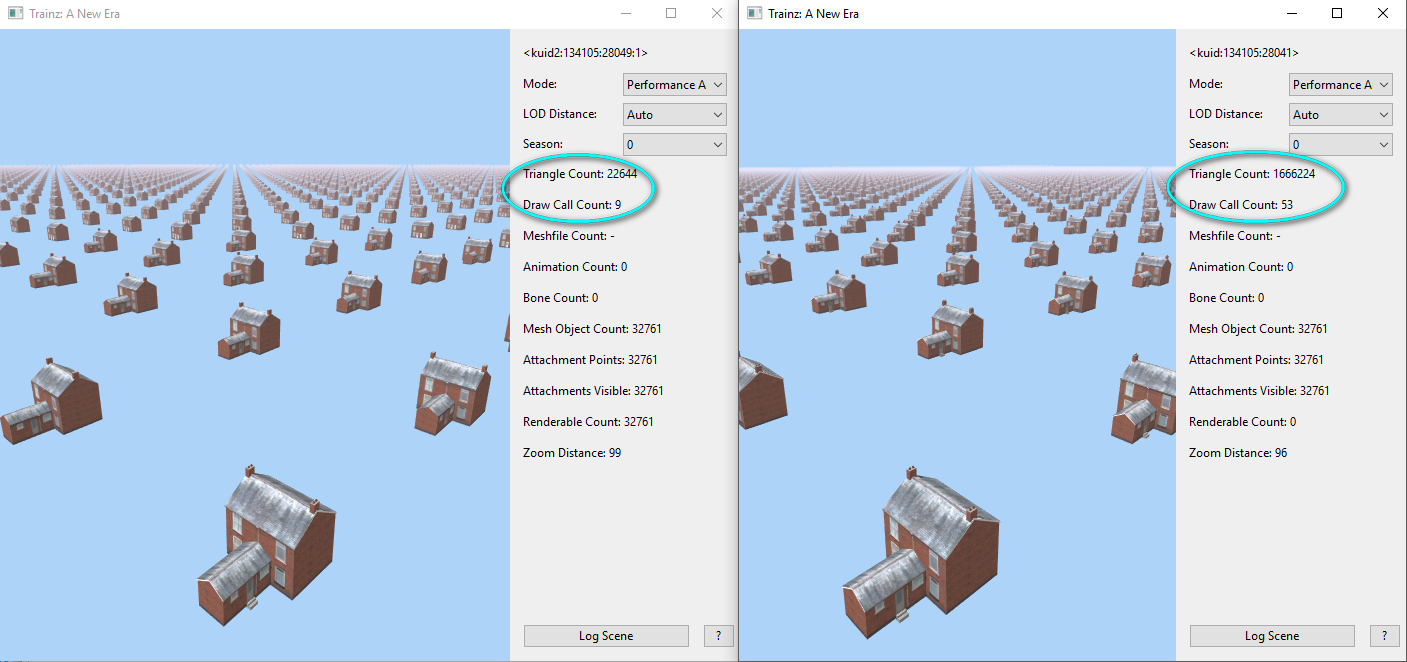Screen dimensions: 1407x662
Task: Open the Season dropdown in the right panel
Action: pos(1340,144)
